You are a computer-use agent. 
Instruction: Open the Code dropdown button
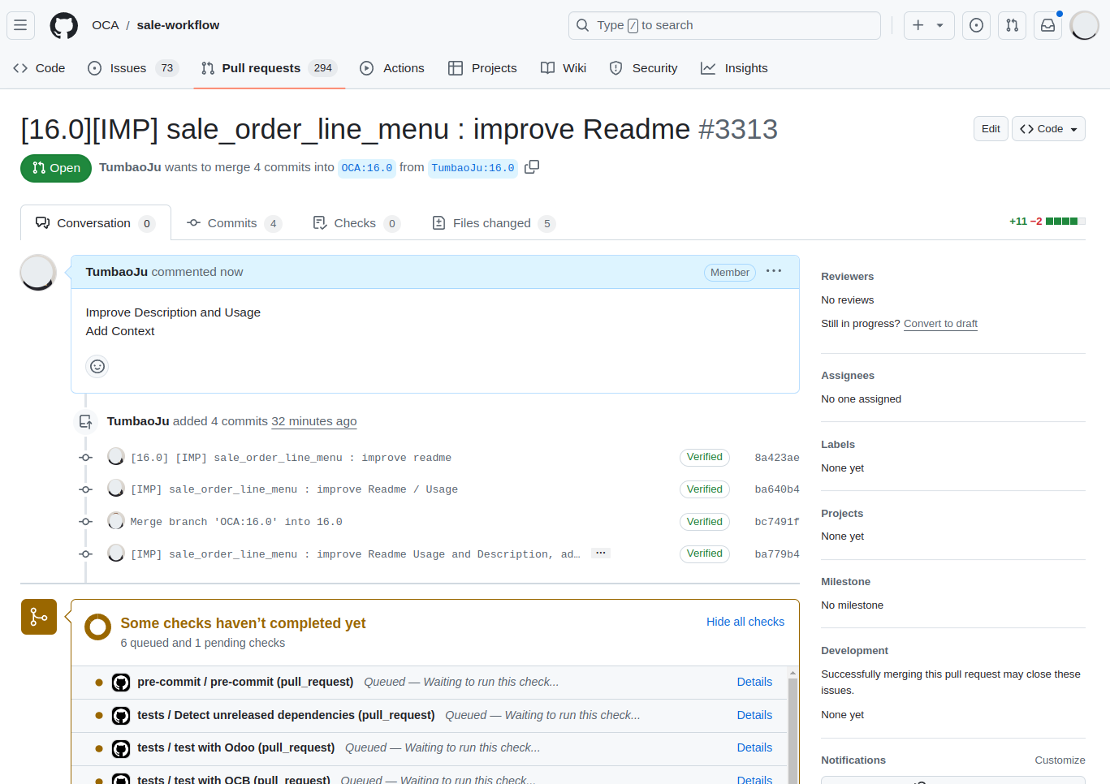click(x=1048, y=129)
